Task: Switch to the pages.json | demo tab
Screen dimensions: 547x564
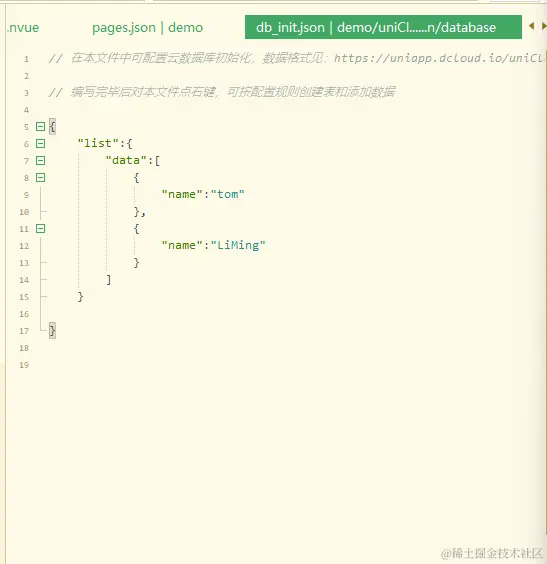Action: [147, 28]
